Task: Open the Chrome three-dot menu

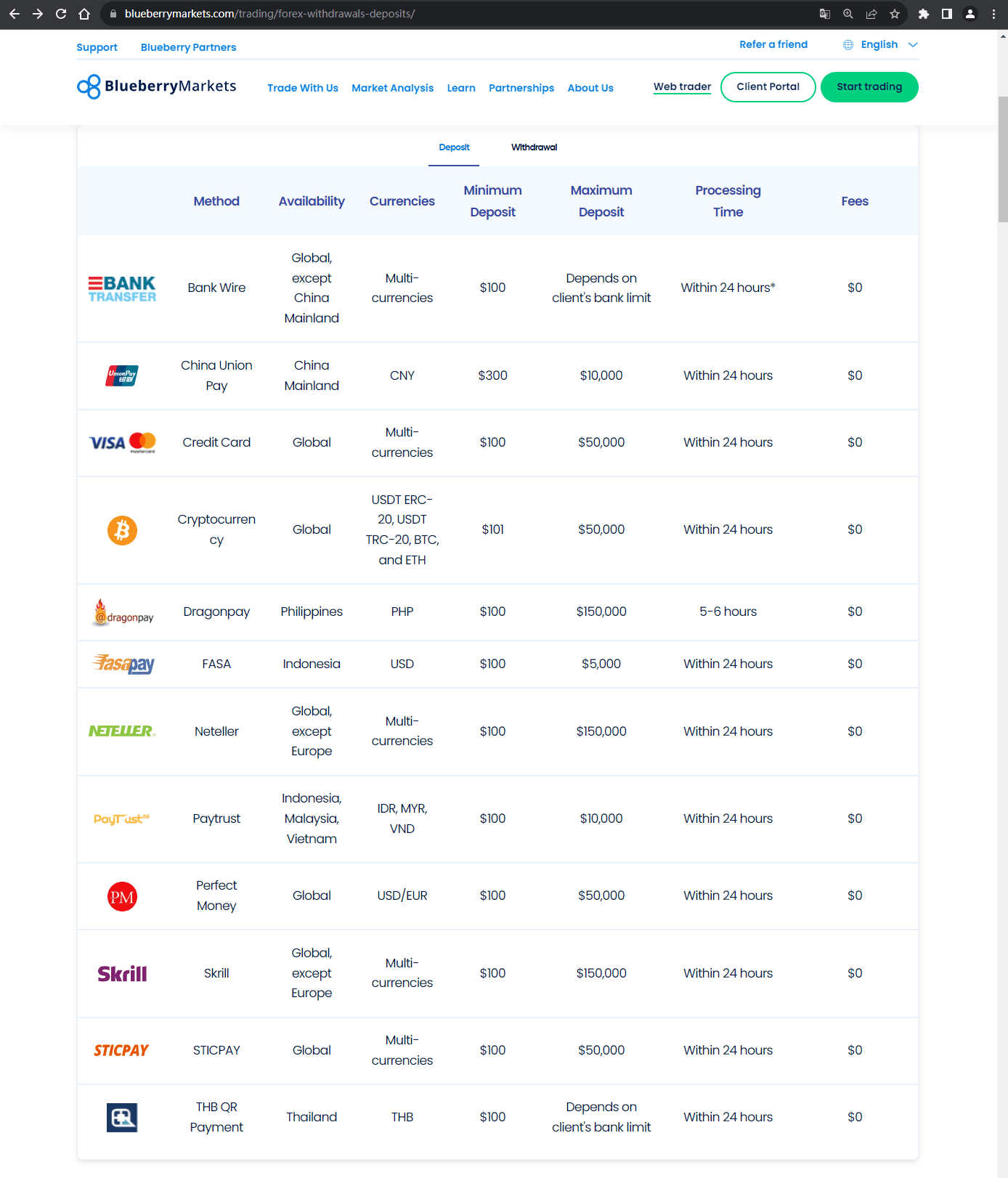Action: pyautogui.click(x=993, y=14)
